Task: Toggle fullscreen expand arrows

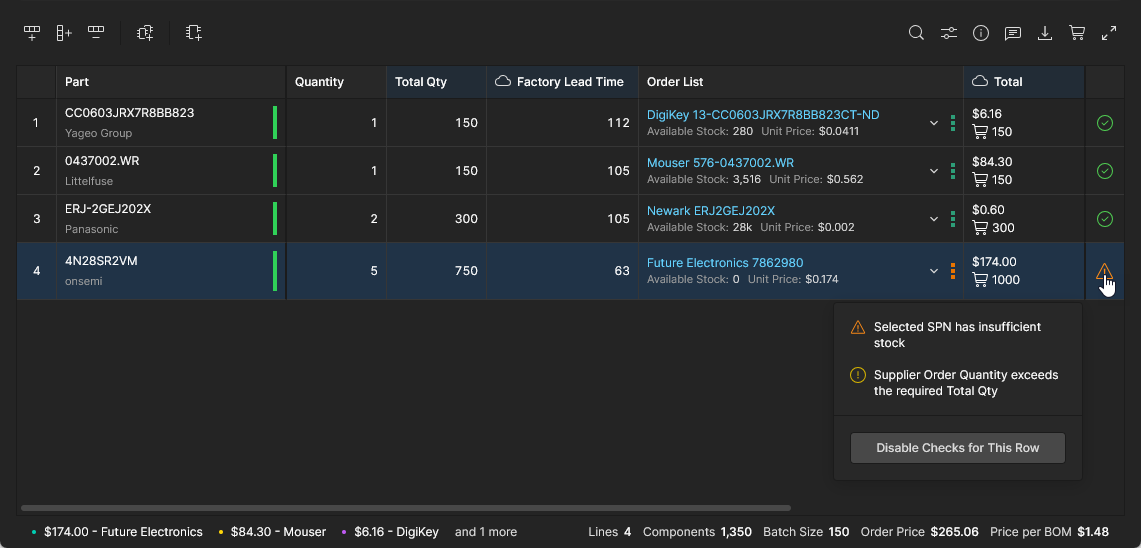Action: click(x=1109, y=33)
